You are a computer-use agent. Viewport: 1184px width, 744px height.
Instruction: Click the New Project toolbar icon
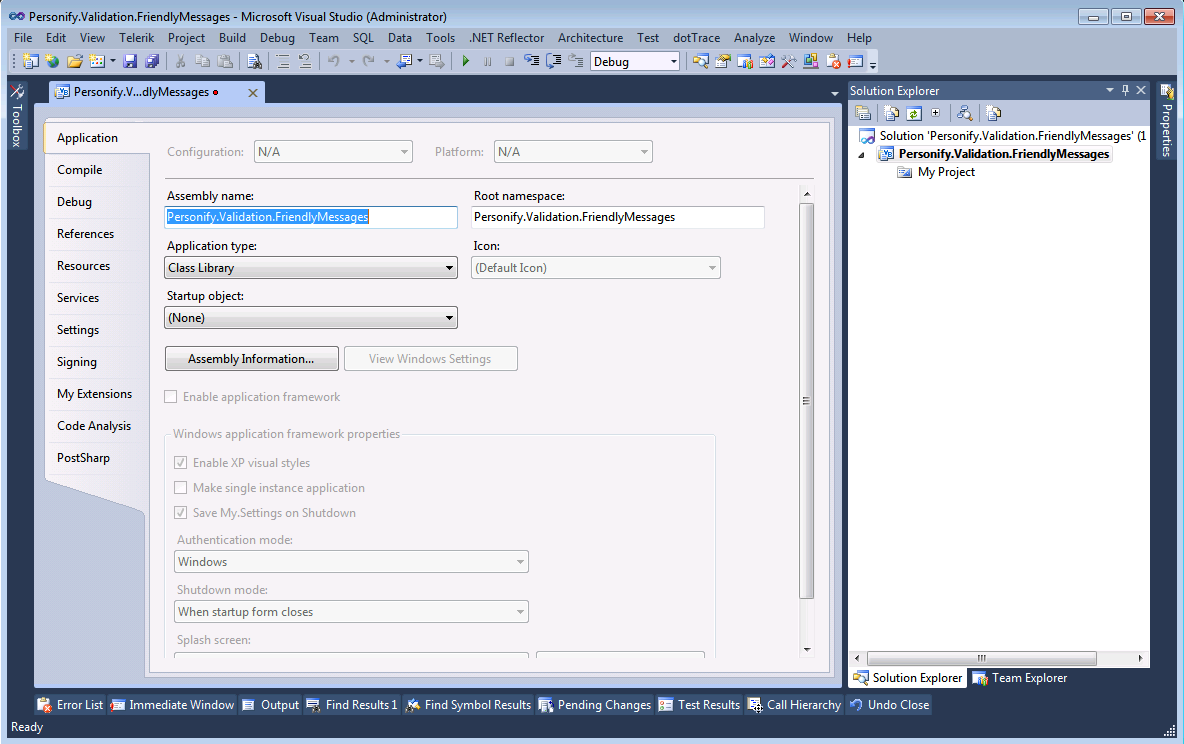coord(30,61)
